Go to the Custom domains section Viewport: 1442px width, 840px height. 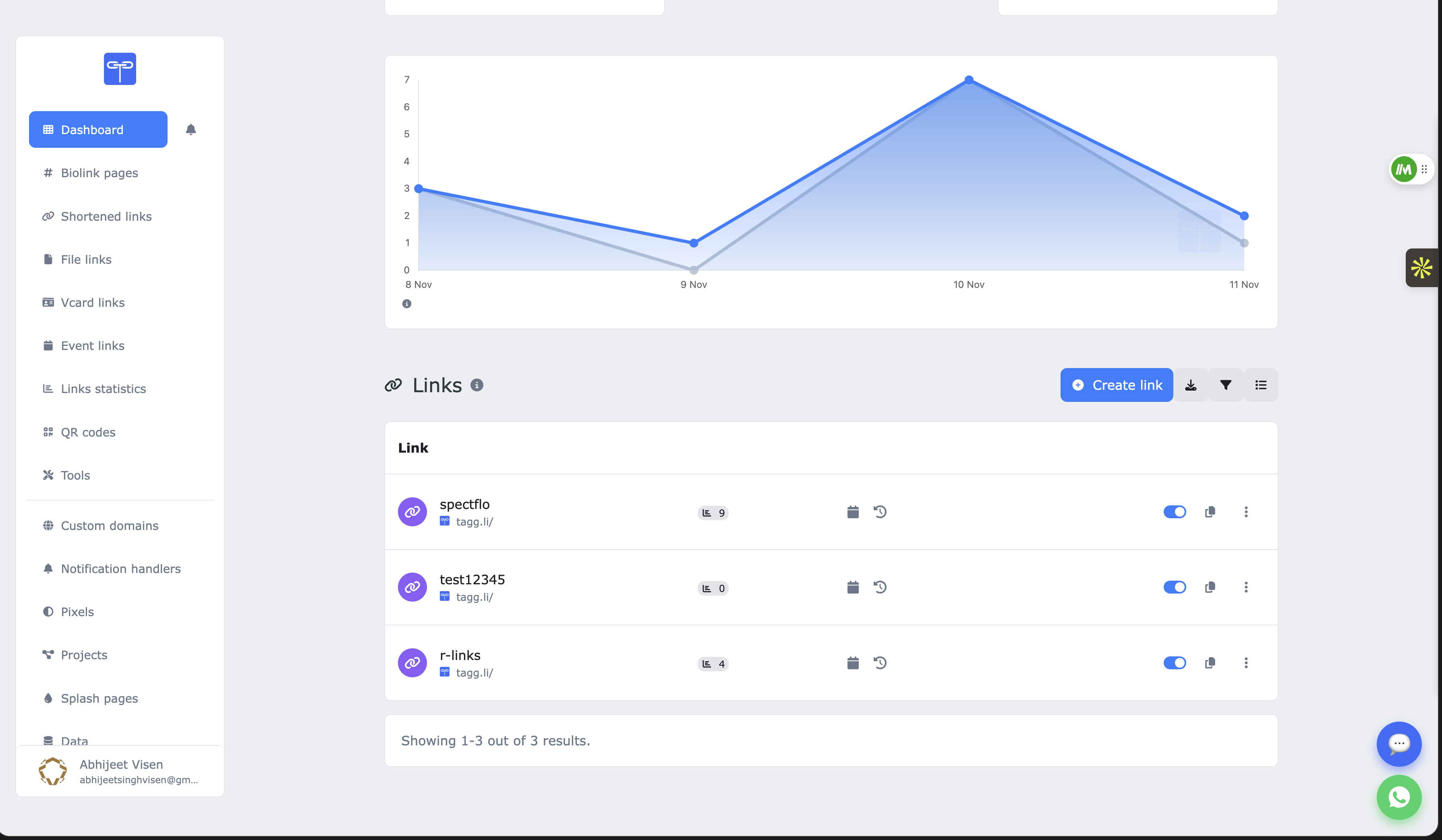[109, 525]
